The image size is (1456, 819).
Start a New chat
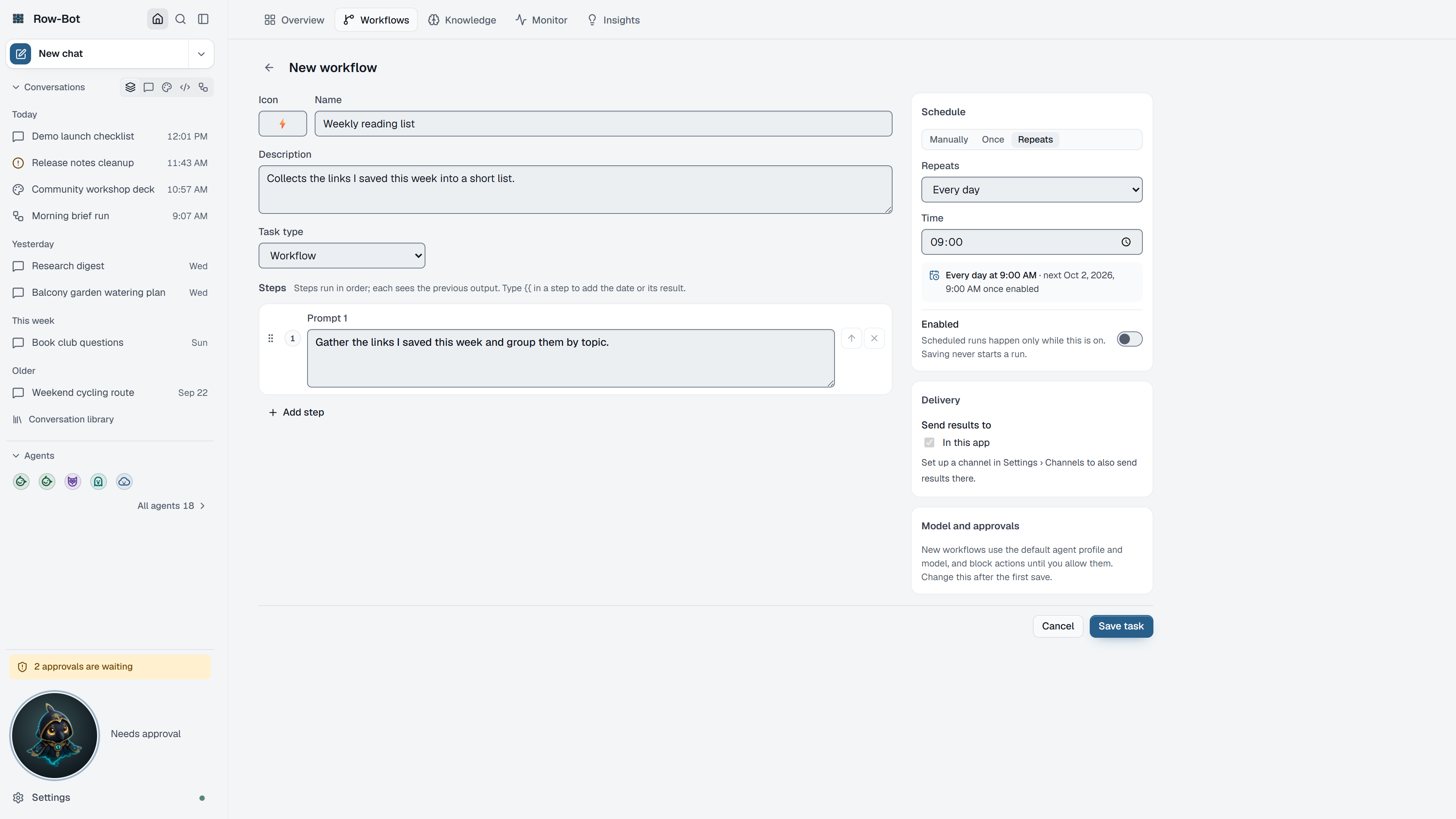click(x=98, y=54)
